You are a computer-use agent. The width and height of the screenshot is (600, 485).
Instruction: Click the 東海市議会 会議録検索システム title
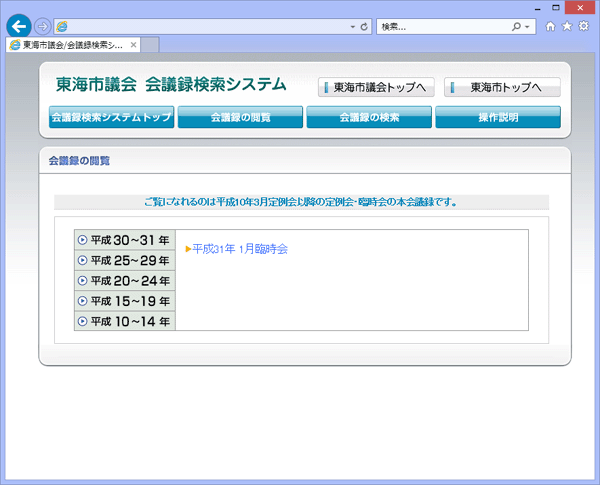[x=171, y=84]
